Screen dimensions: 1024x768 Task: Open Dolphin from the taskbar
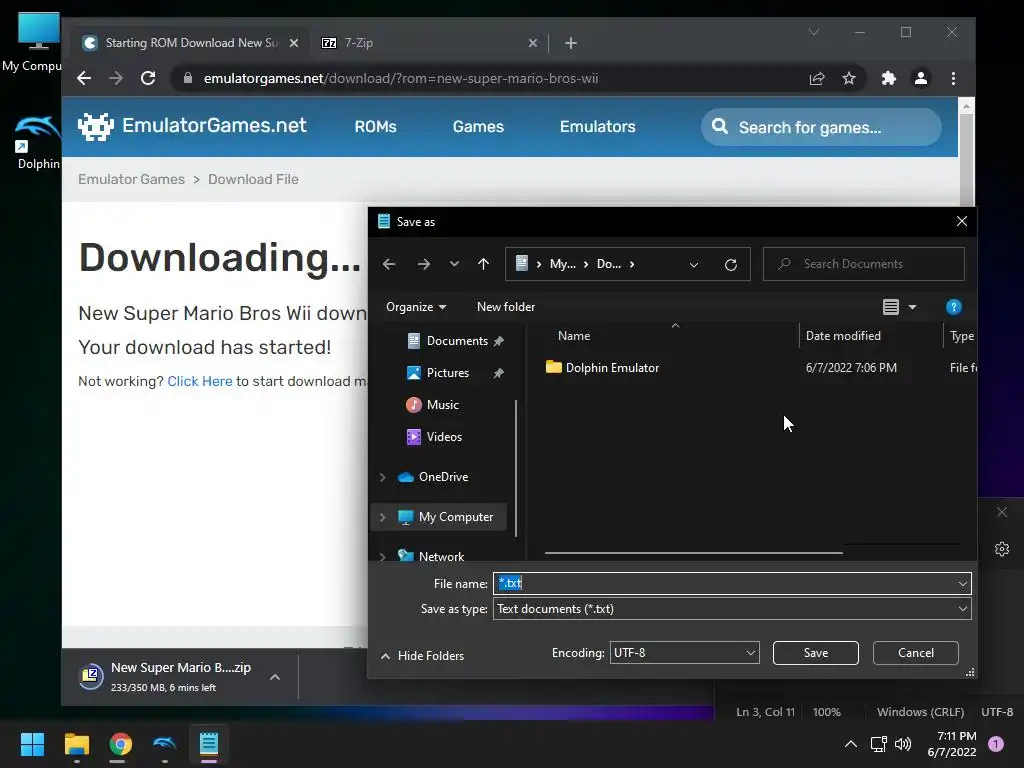165,744
